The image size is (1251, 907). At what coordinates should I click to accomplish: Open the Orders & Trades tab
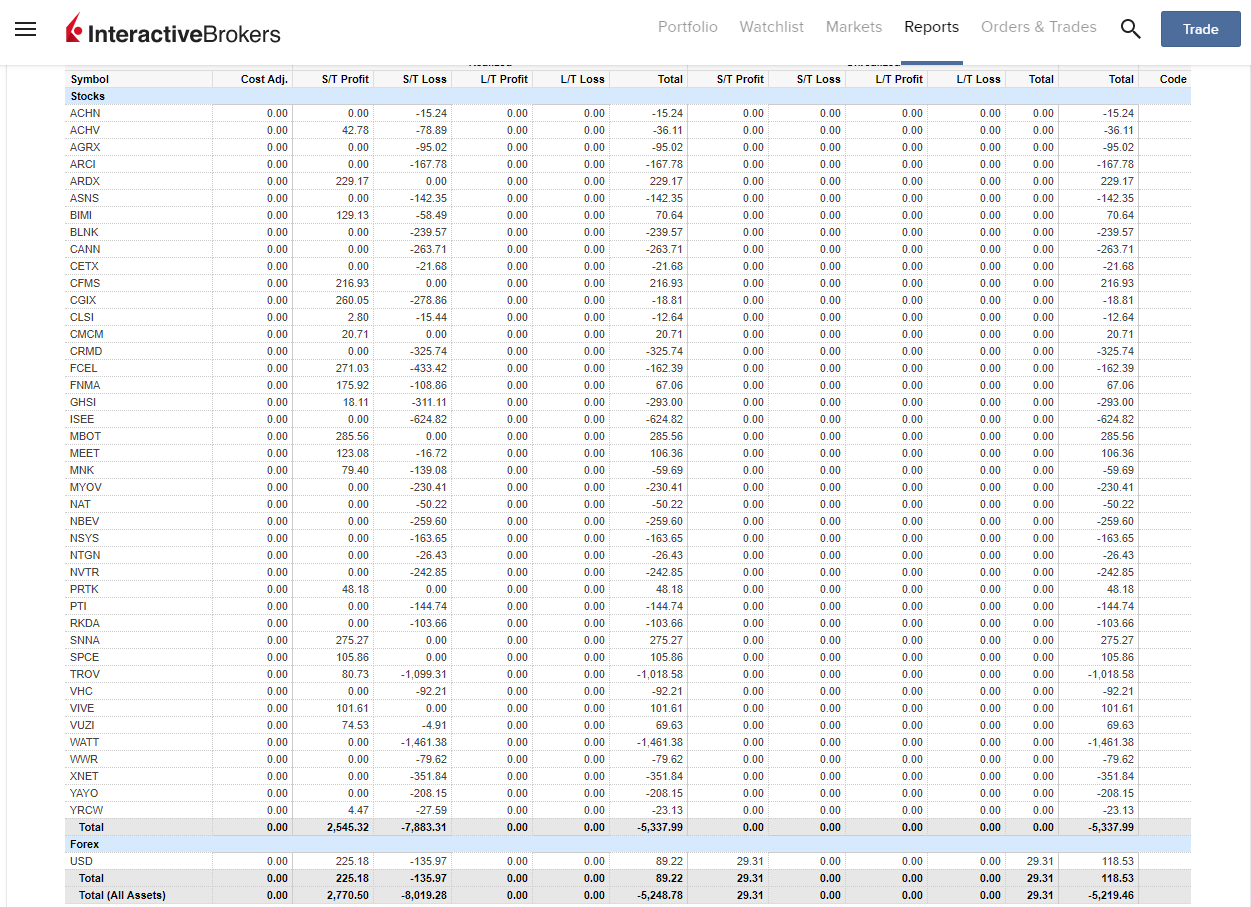point(1038,27)
